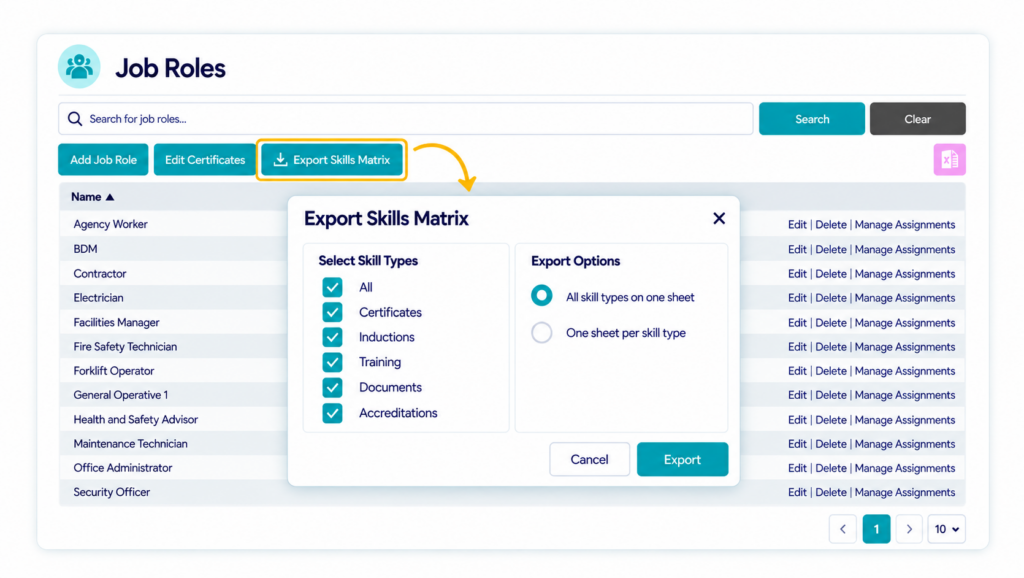1024x578 pixels.
Task: Delete the Electrician role
Action: (x=831, y=298)
